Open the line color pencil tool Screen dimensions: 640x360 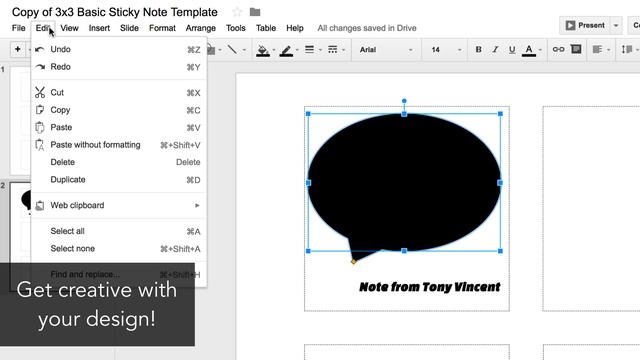pos(286,50)
